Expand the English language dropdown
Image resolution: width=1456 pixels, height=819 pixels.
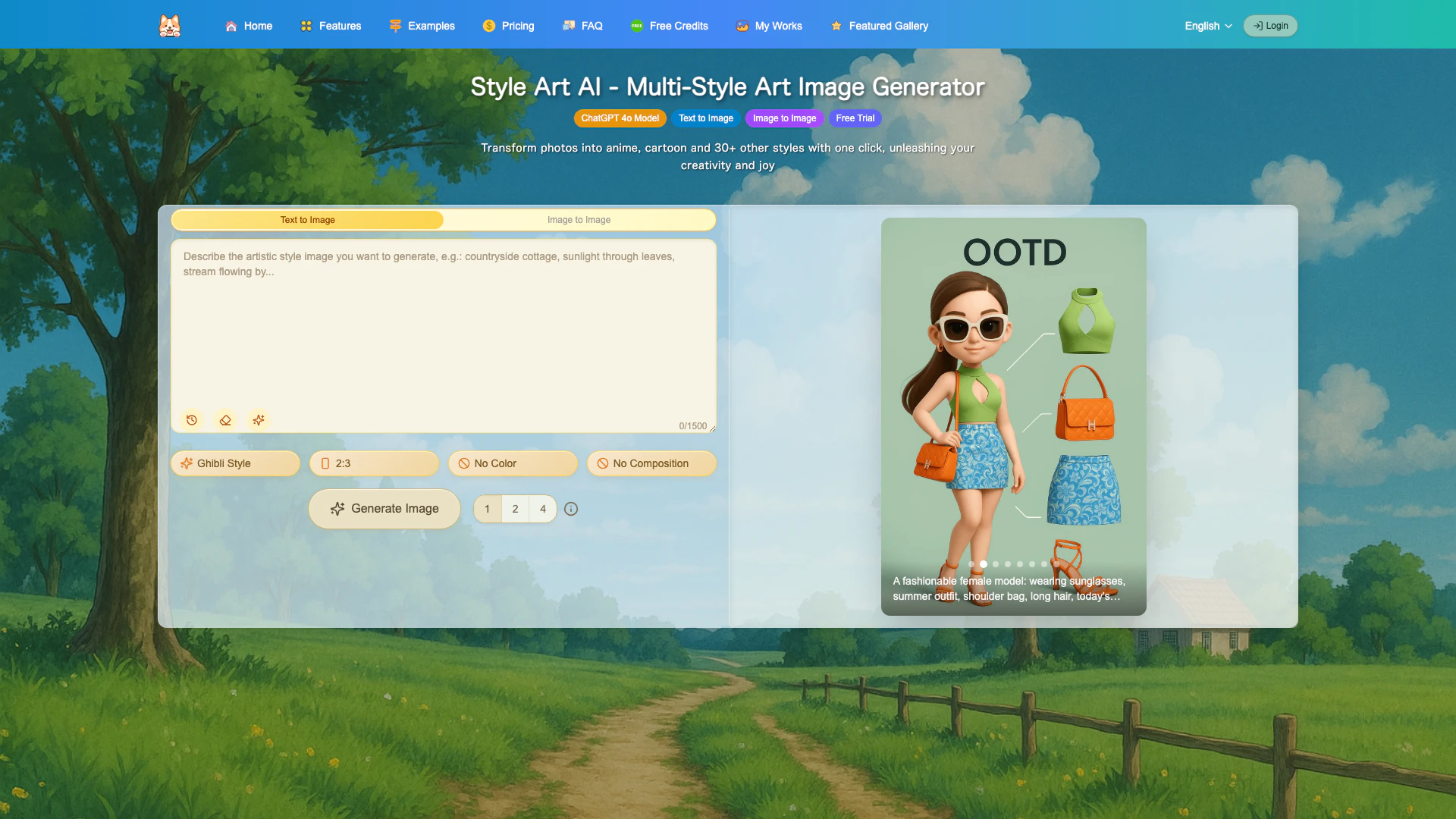point(1208,26)
